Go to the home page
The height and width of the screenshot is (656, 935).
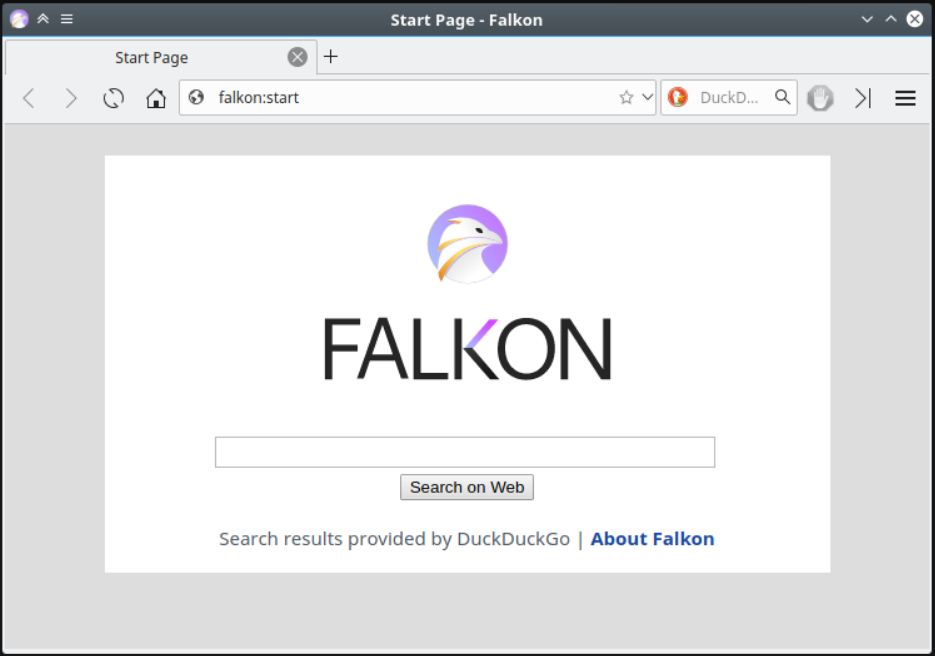156,98
